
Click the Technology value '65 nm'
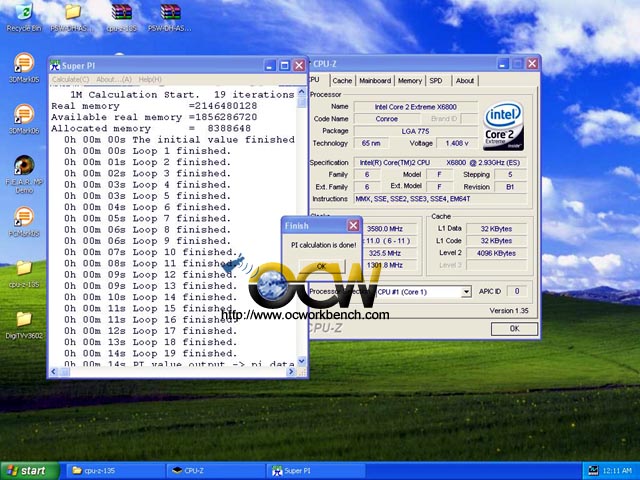coord(371,143)
